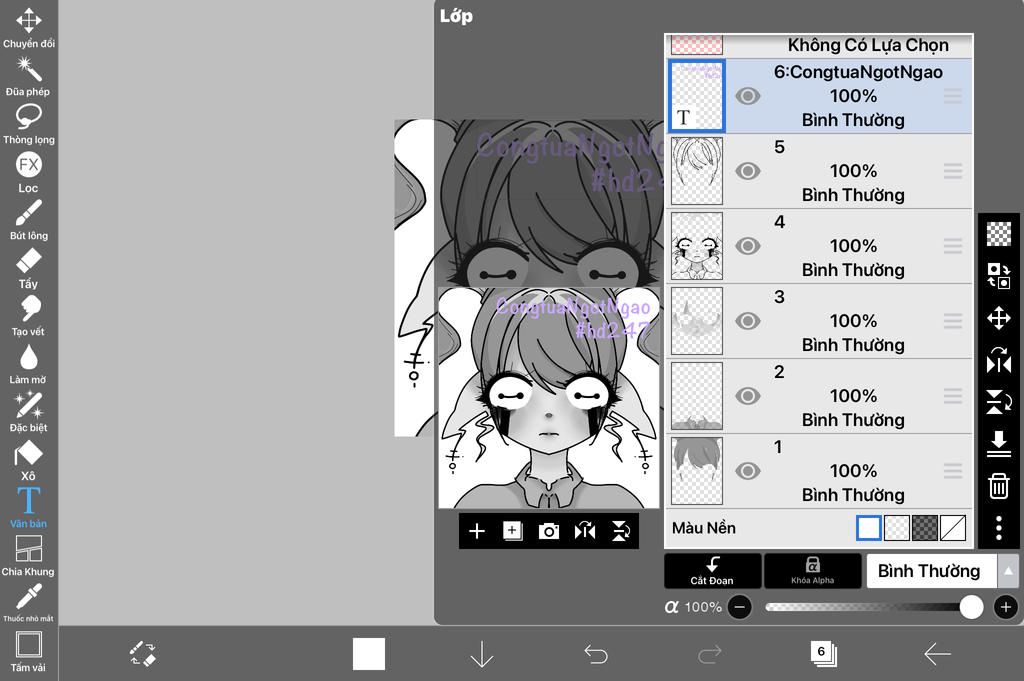Select the Chia Khung frame divider tool

29,556
